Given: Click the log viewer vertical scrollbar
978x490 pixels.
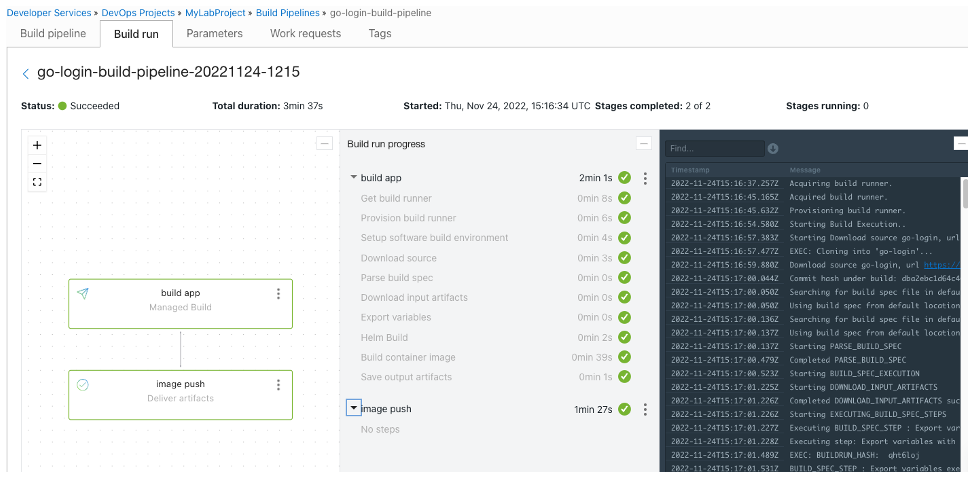Looking at the screenshot, I should tap(966, 193).
